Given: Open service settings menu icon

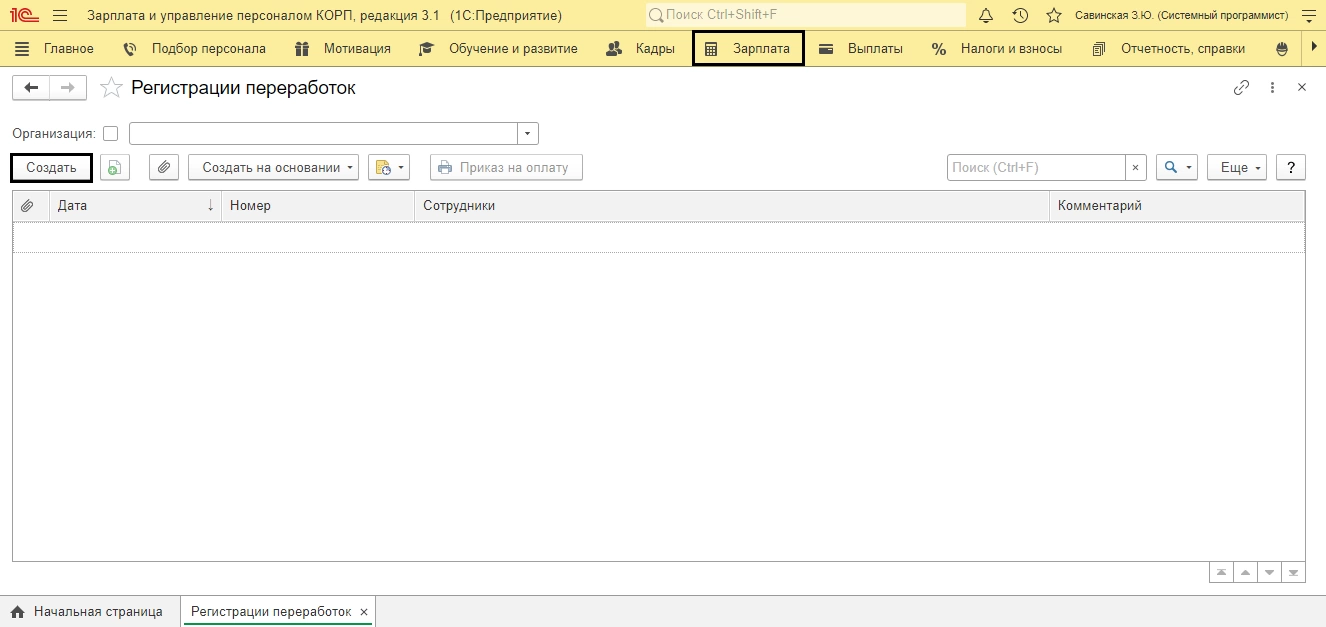Looking at the screenshot, I should 1307,15.
